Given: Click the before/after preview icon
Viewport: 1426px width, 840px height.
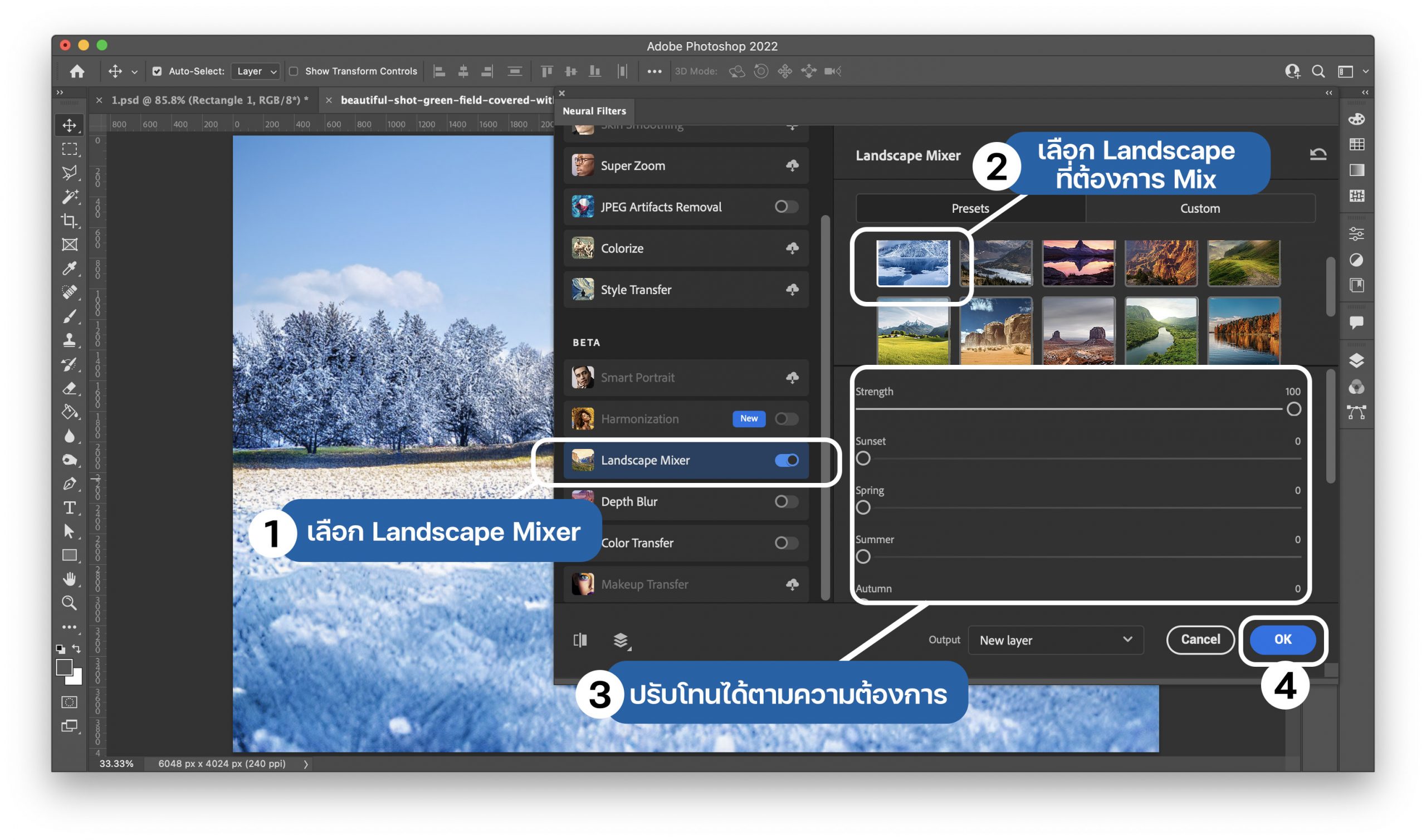Looking at the screenshot, I should [580, 640].
